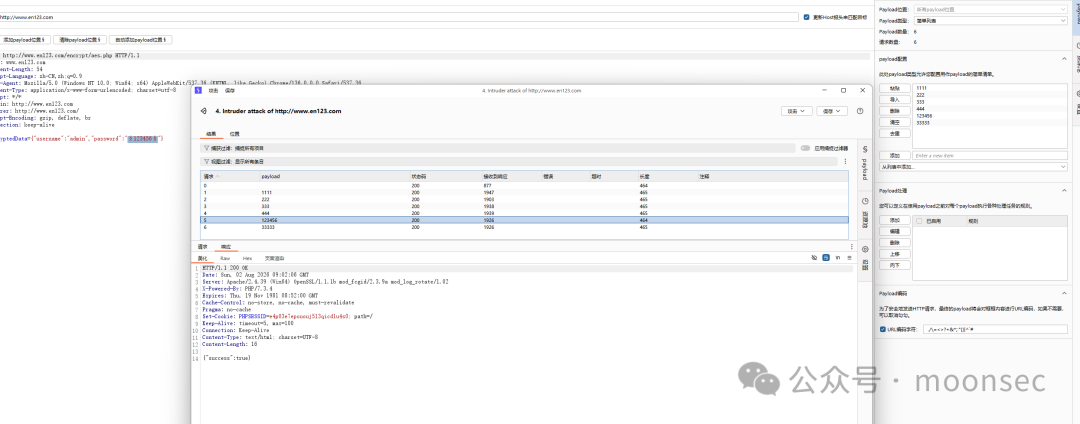Open the three-dot menu above the response pane
The image size is (1080, 424).
[x=851, y=246]
